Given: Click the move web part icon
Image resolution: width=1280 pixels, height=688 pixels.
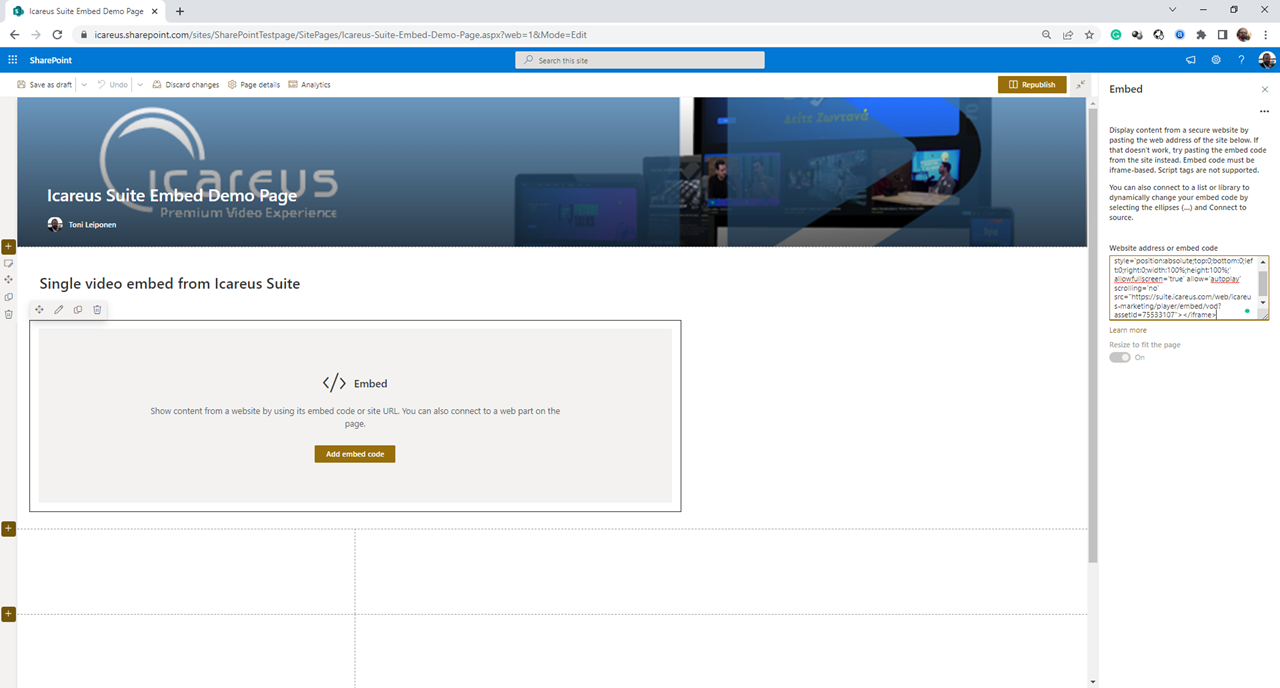Looking at the screenshot, I should 39,310.
